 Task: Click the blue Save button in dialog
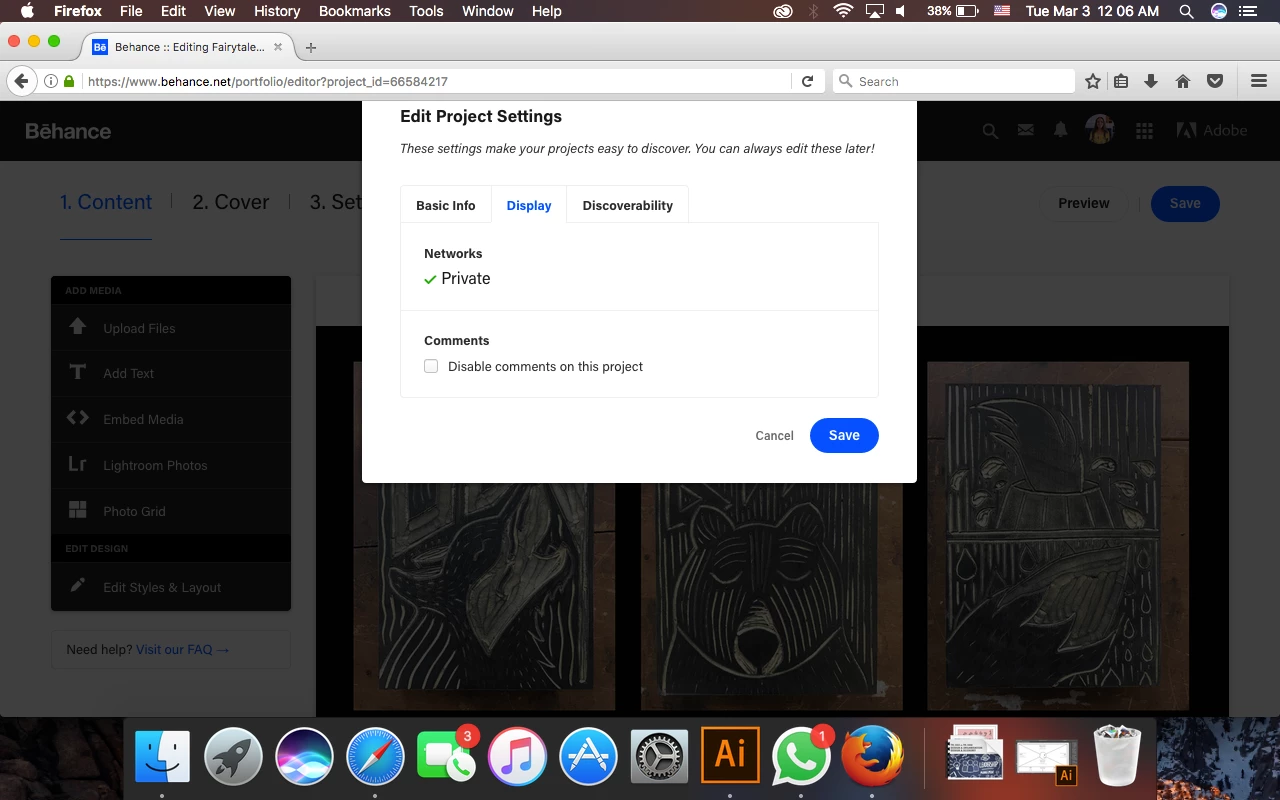(x=844, y=435)
